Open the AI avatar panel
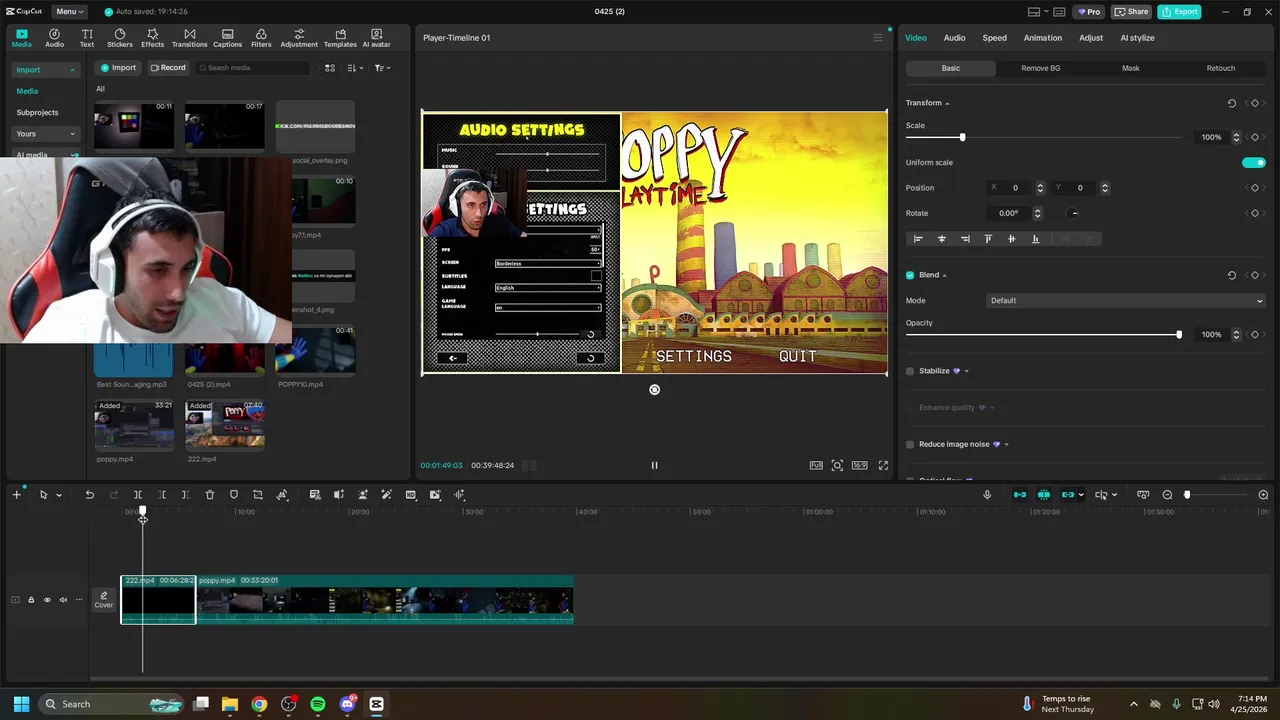This screenshot has height=720, width=1280. pyautogui.click(x=376, y=38)
